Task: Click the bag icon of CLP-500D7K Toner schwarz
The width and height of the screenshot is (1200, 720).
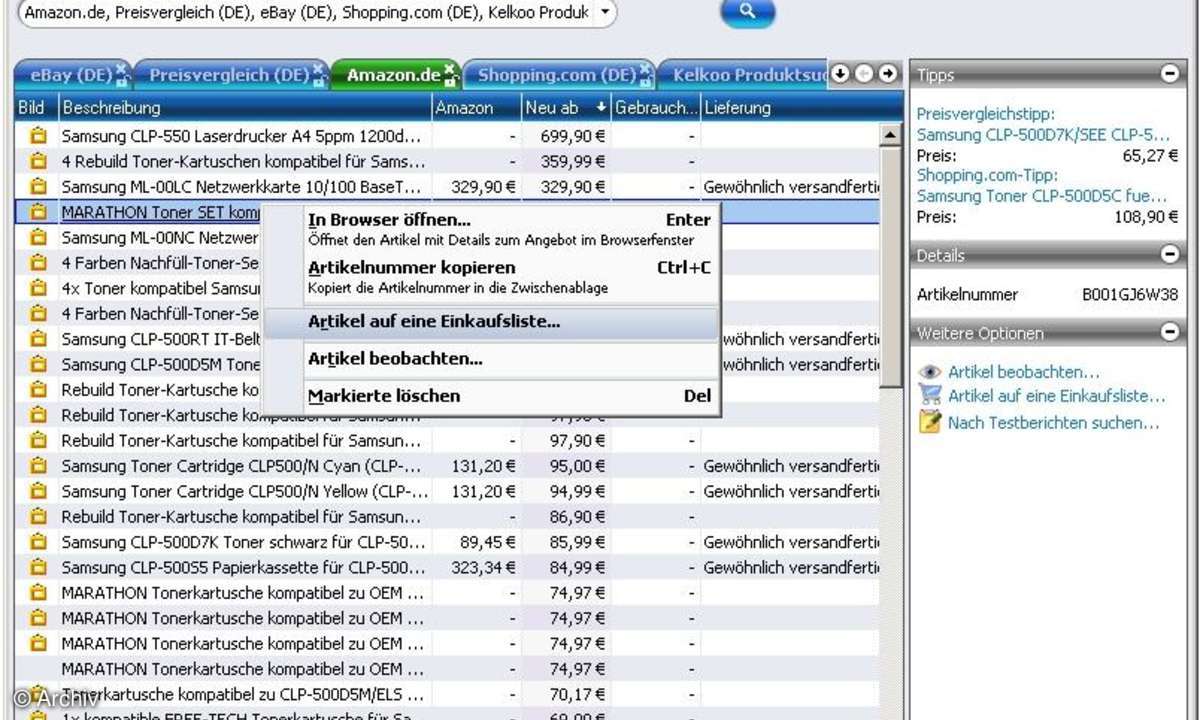Action: (38, 542)
